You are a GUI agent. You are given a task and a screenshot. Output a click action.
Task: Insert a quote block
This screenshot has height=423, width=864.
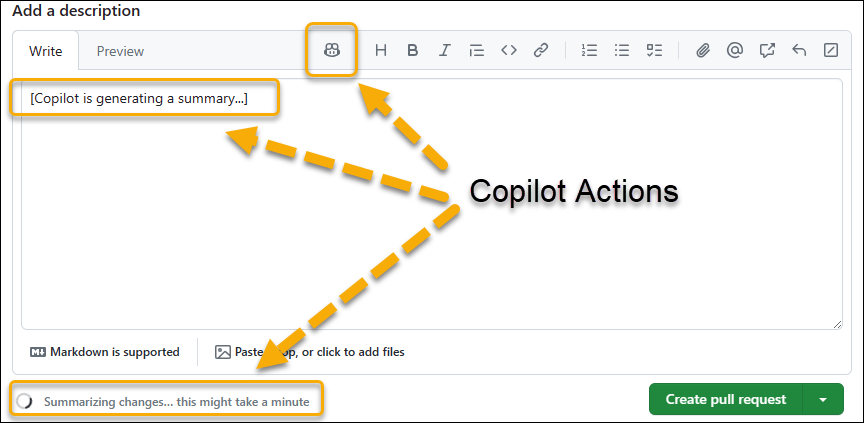(477, 51)
